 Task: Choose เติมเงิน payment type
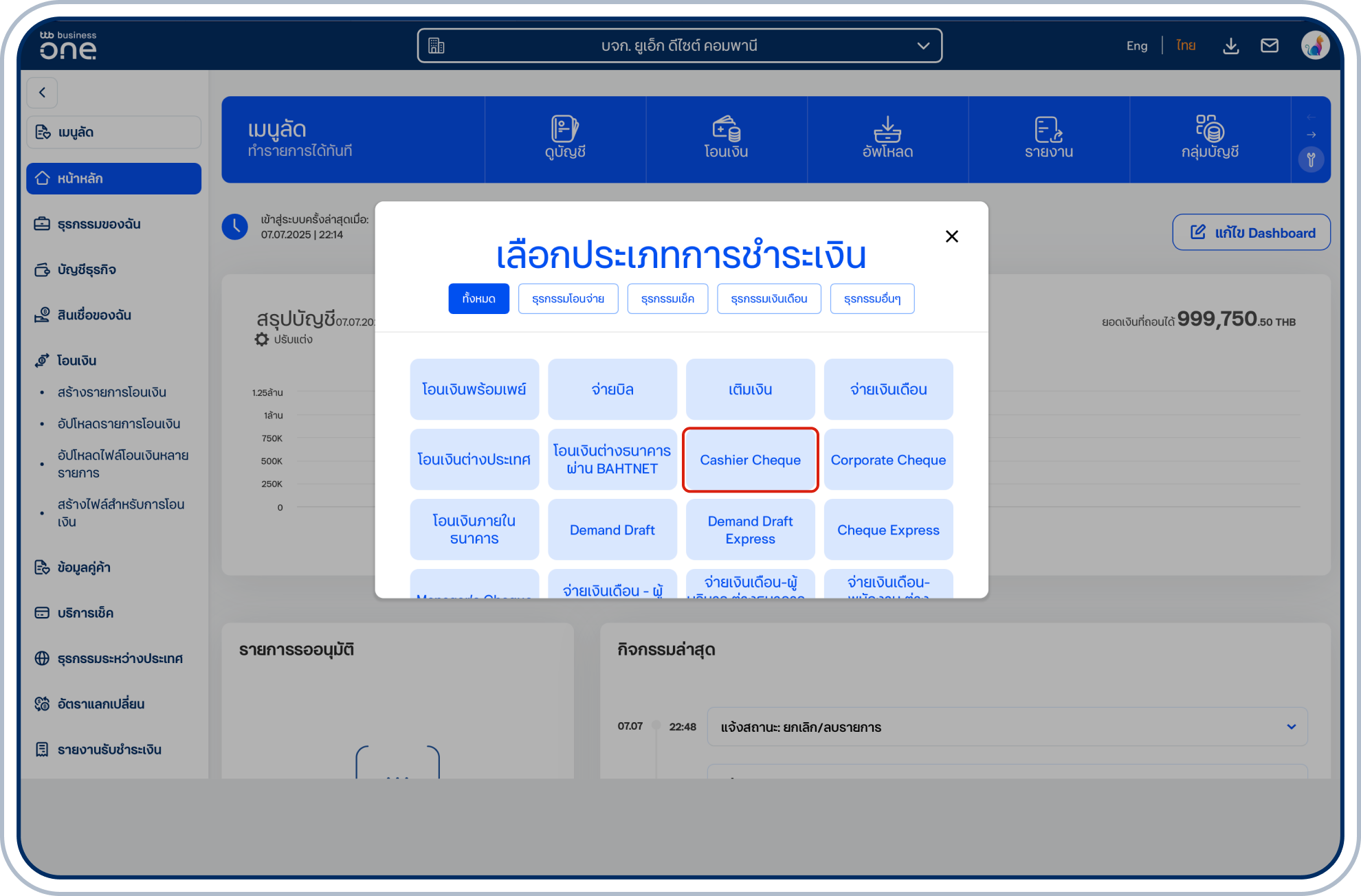[x=750, y=390]
